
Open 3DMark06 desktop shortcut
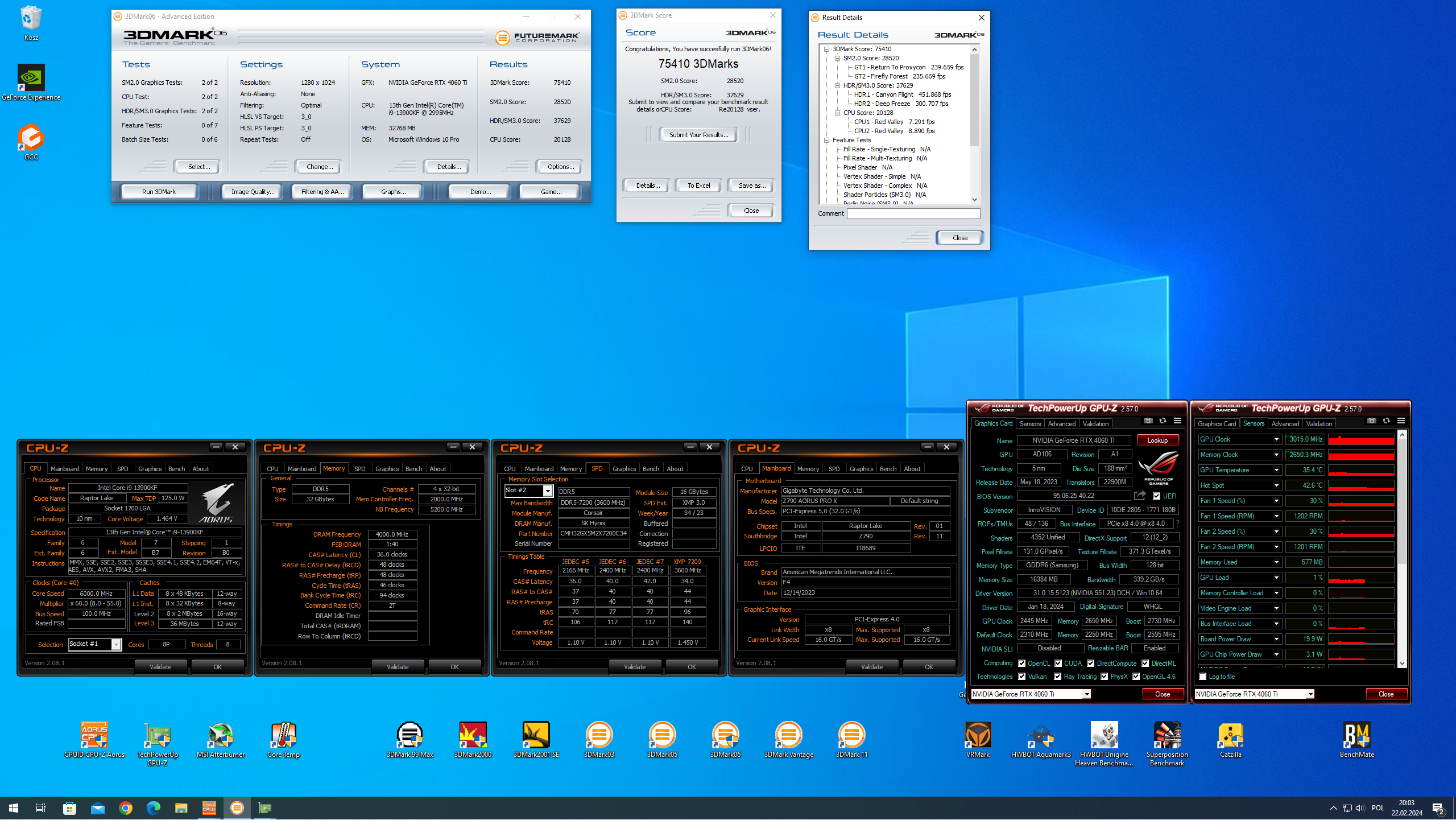(x=725, y=740)
